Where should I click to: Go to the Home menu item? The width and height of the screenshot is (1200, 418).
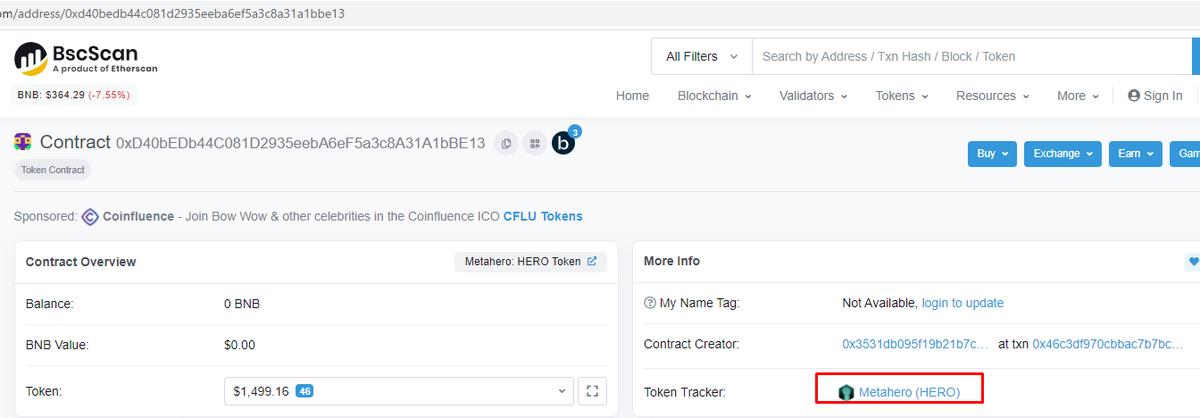(x=632, y=96)
